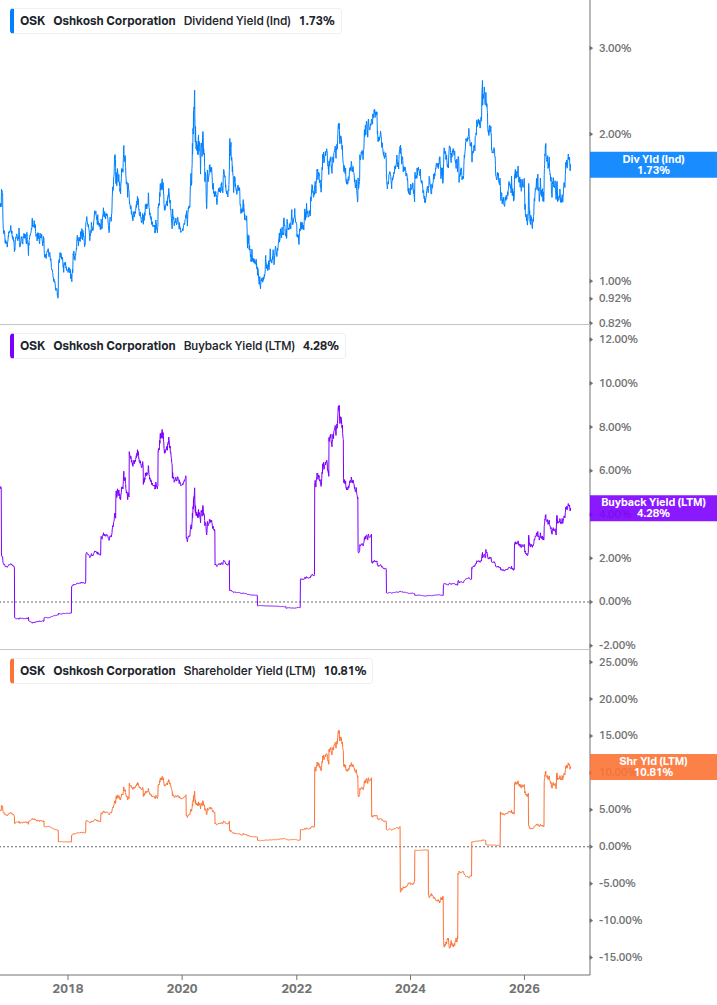Click the 15.00% tick on shareholder yield axis
This screenshot has width=717, height=1005.
click(x=618, y=736)
